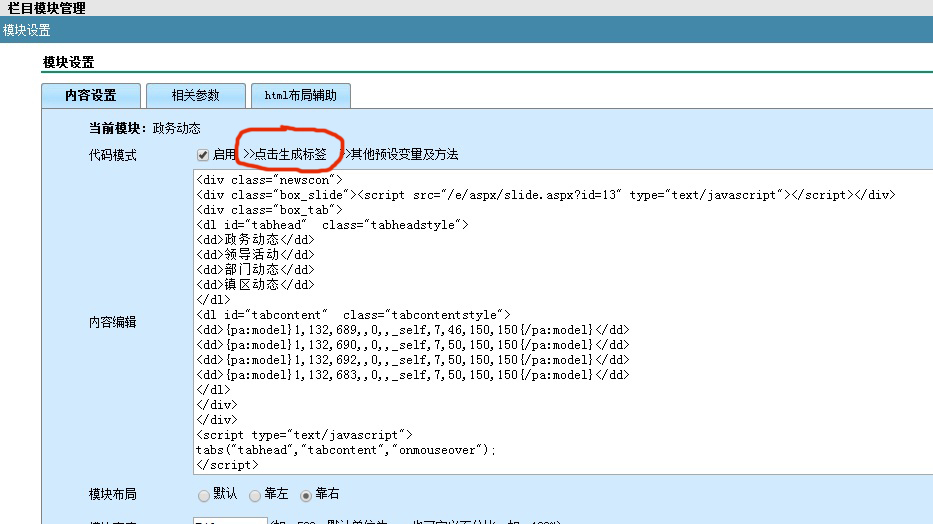Click the 镇区动态 dd line in code
Image resolution: width=933 pixels, height=524 pixels.
point(255,285)
